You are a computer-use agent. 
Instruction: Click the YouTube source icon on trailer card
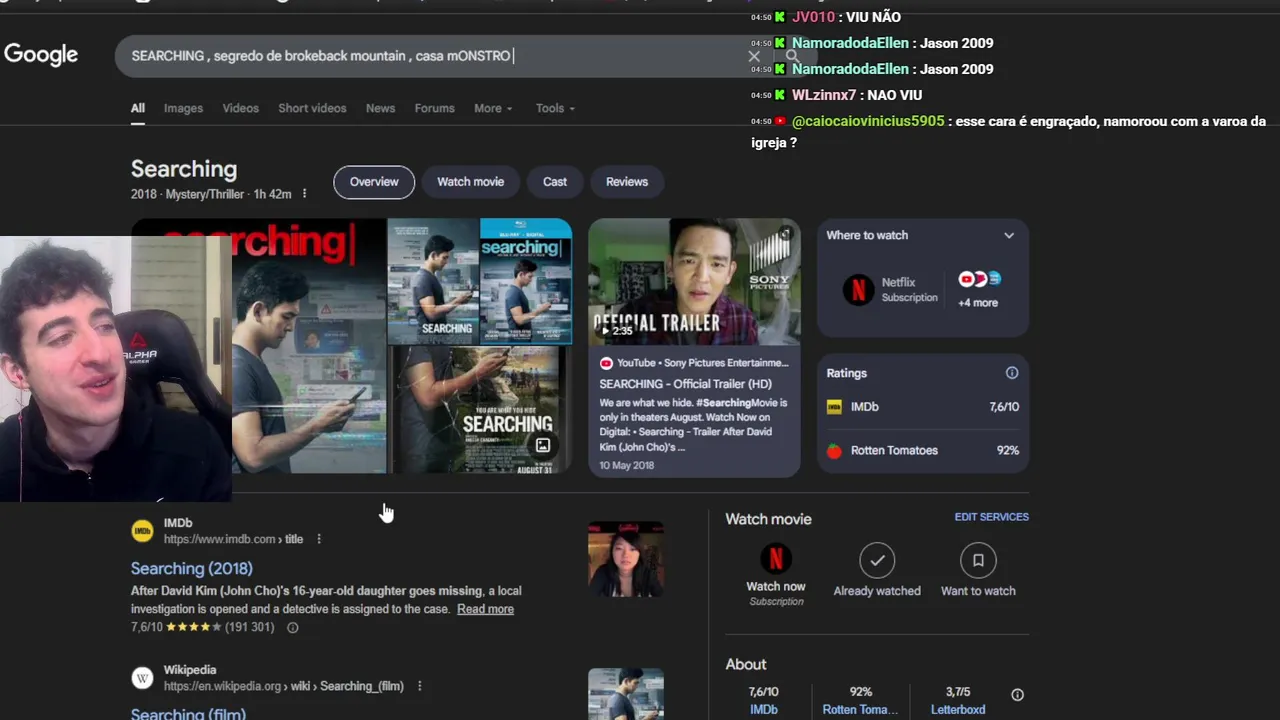[x=606, y=363]
